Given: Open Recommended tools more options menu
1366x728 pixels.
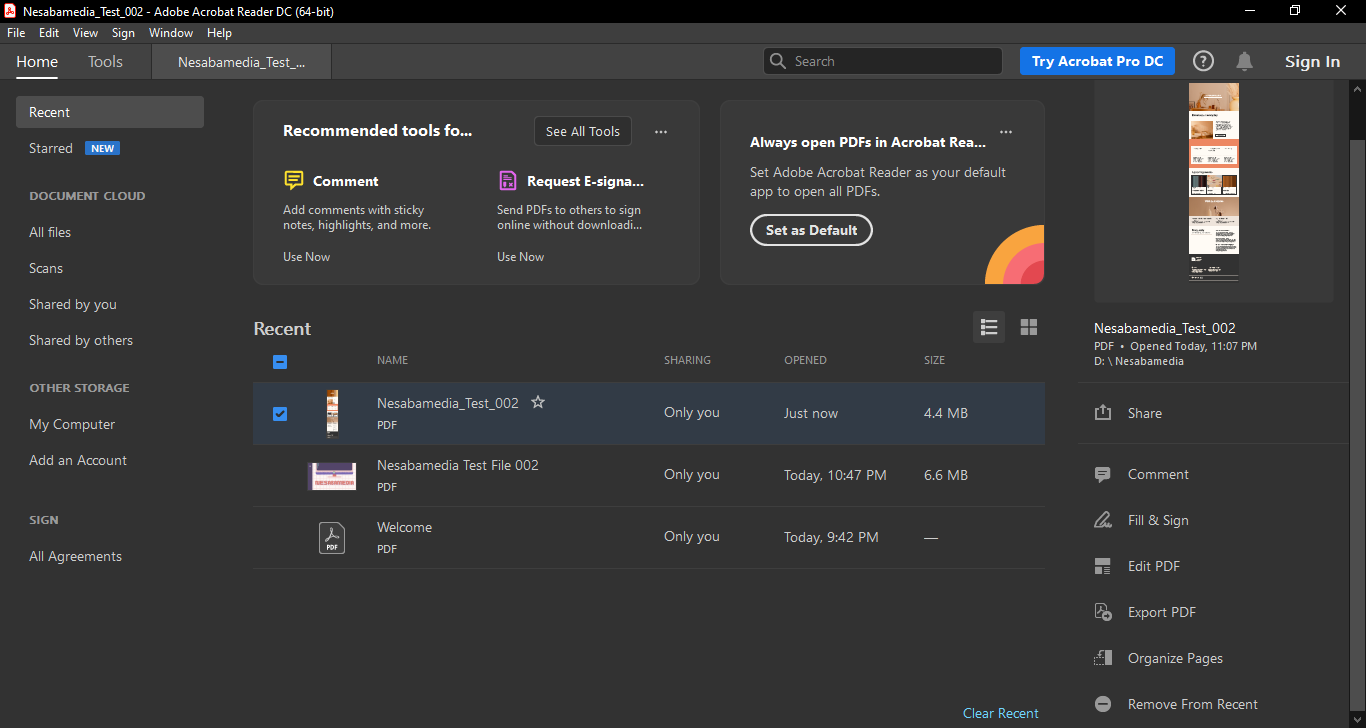Looking at the screenshot, I should point(660,131).
